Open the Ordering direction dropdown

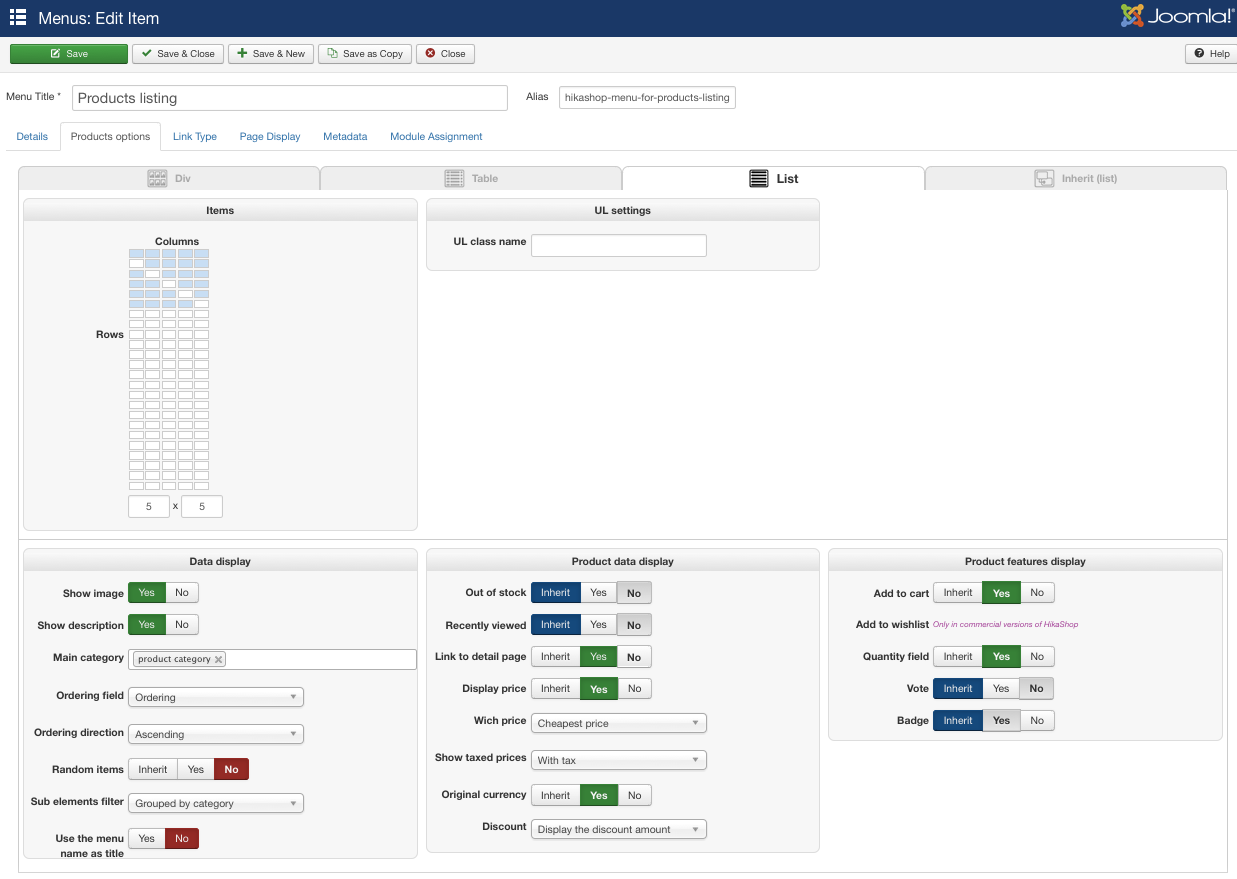coord(216,734)
